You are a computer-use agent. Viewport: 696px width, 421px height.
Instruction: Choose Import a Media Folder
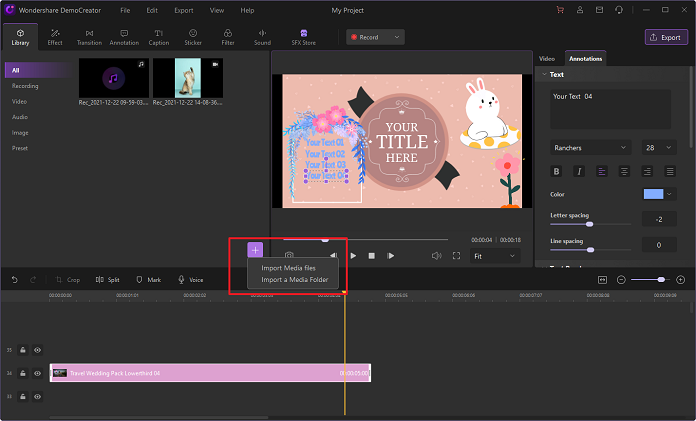(295, 279)
